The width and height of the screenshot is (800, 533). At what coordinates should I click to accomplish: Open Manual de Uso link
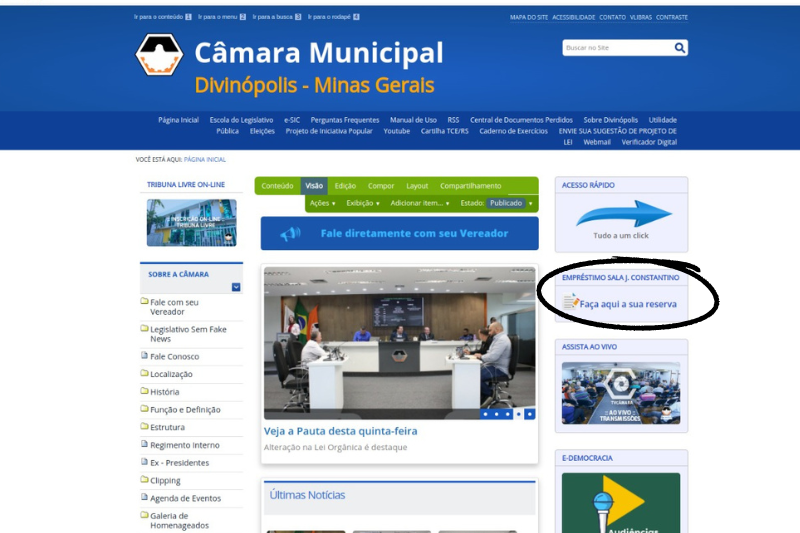[x=413, y=120]
